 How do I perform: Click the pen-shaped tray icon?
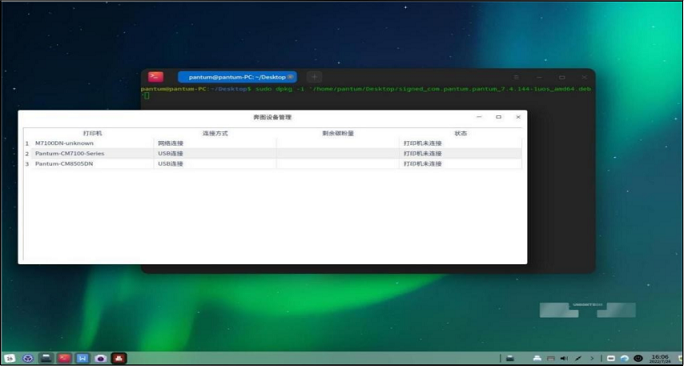click(578, 358)
